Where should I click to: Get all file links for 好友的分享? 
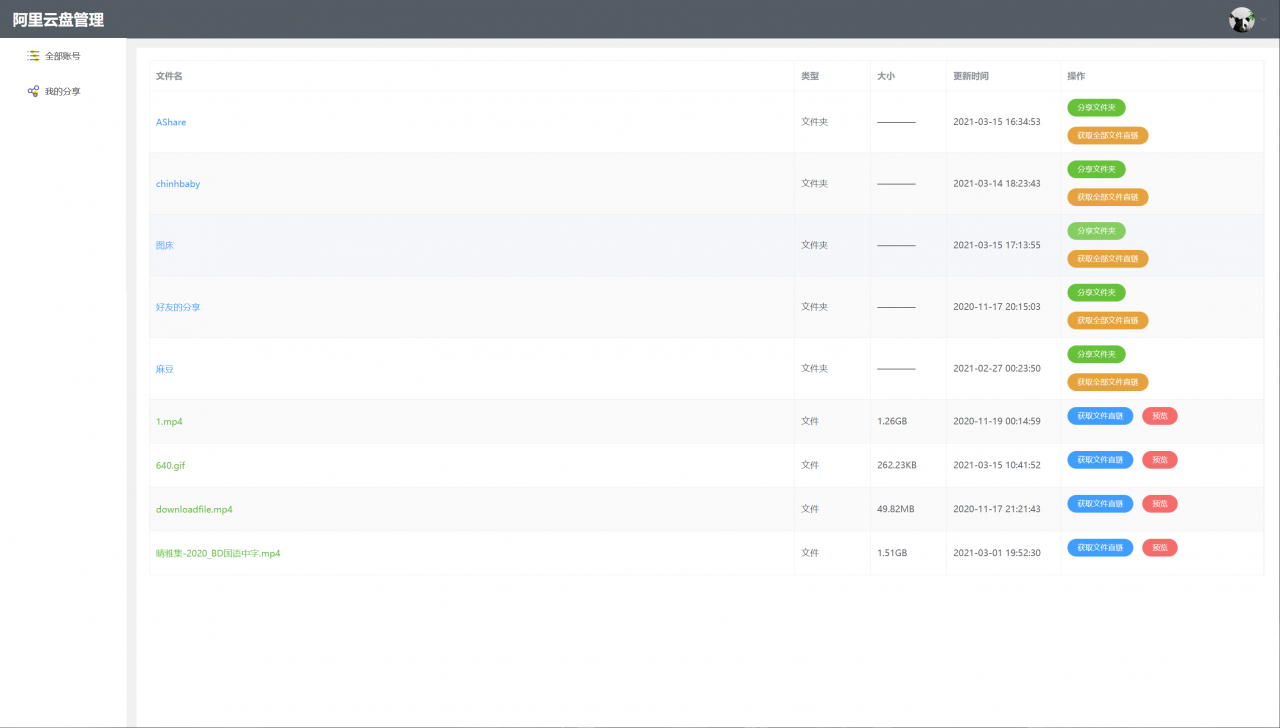coord(1108,321)
